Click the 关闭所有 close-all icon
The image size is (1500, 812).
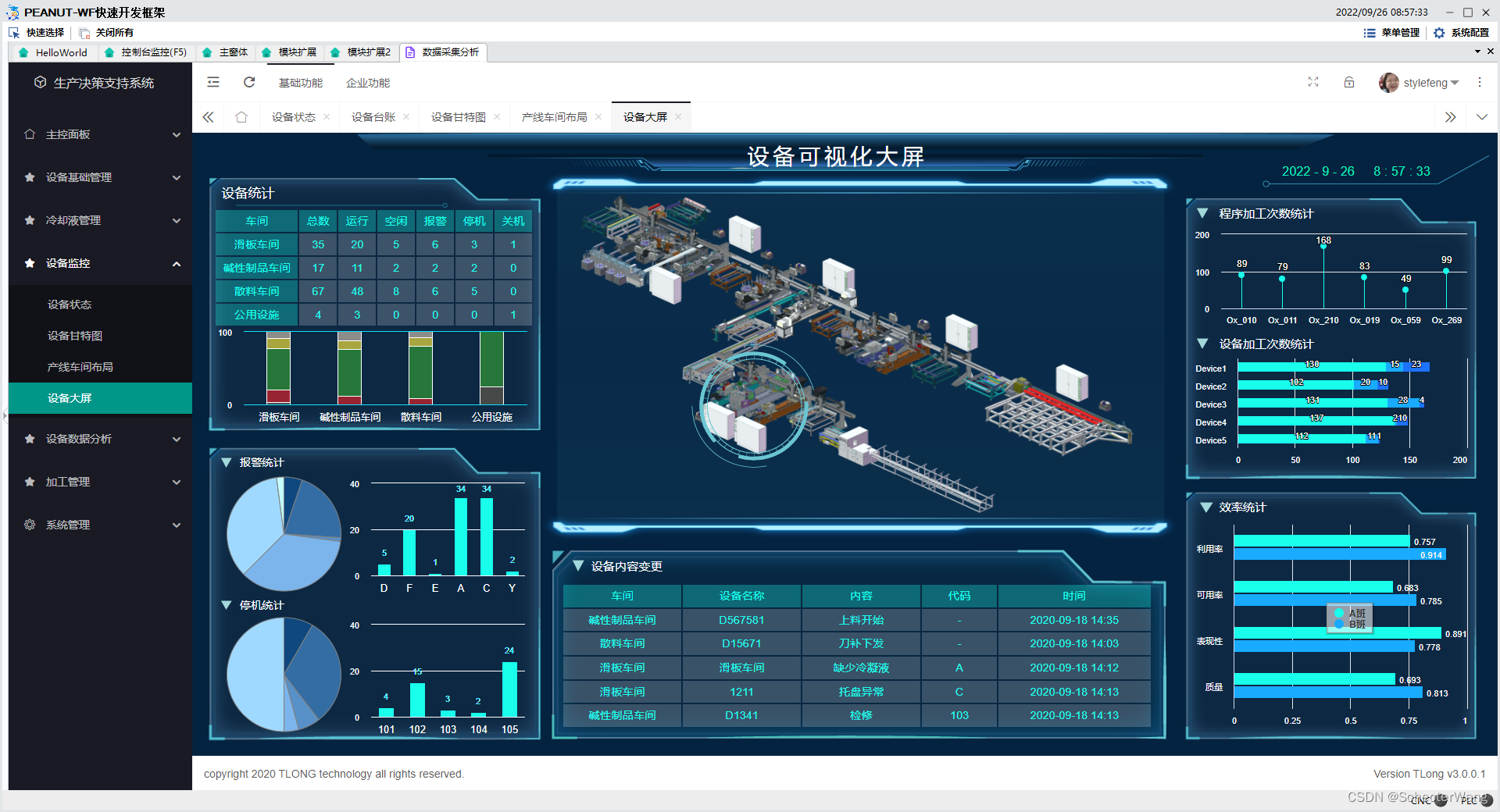coord(82,32)
